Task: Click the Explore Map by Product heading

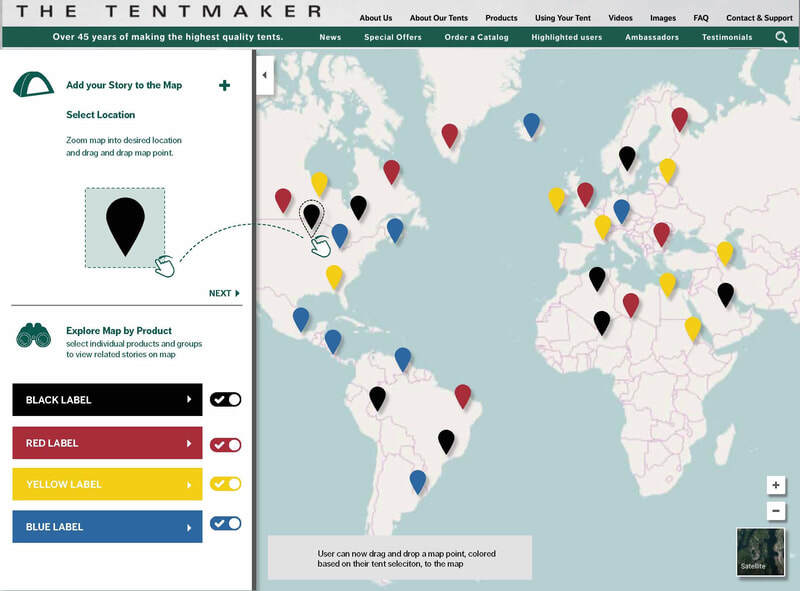Action: pos(119,331)
